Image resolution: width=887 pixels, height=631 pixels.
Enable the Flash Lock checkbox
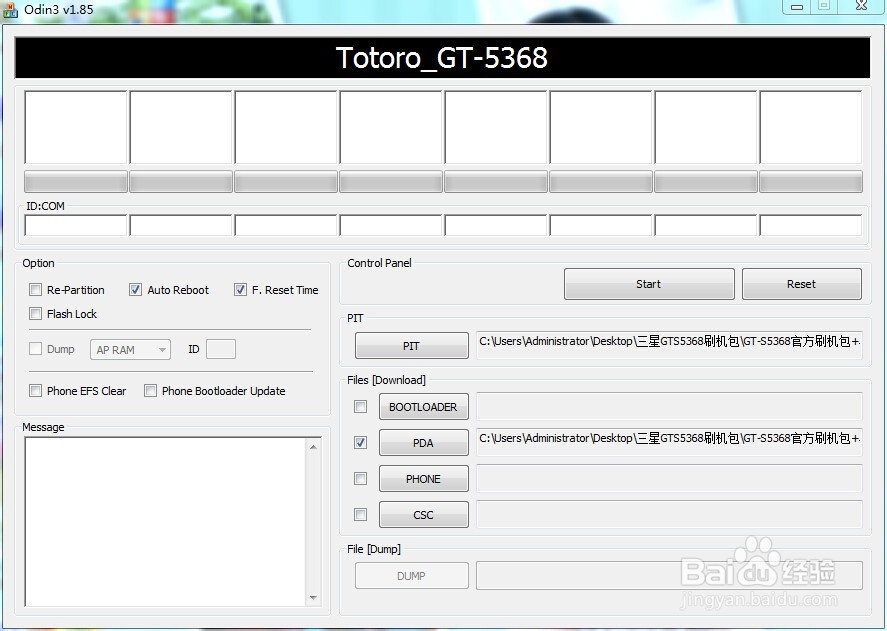click(x=35, y=314)
